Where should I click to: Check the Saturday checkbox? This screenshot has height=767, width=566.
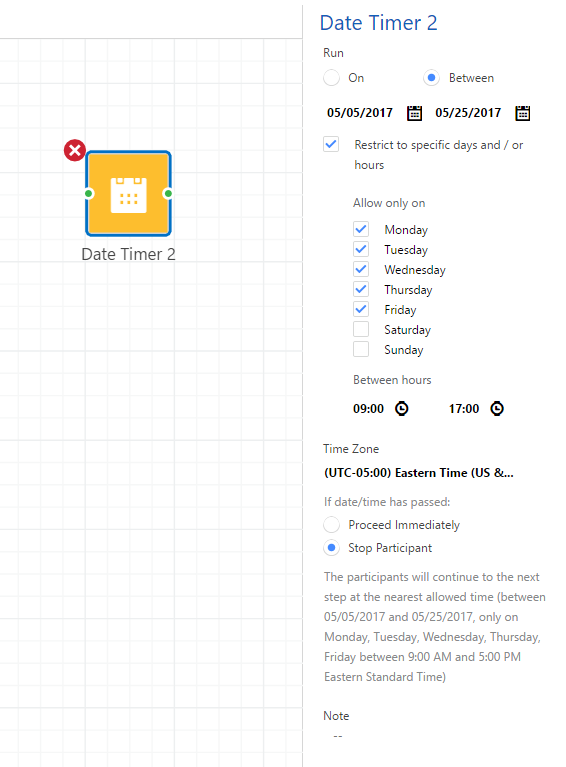(x=361, y=330)
